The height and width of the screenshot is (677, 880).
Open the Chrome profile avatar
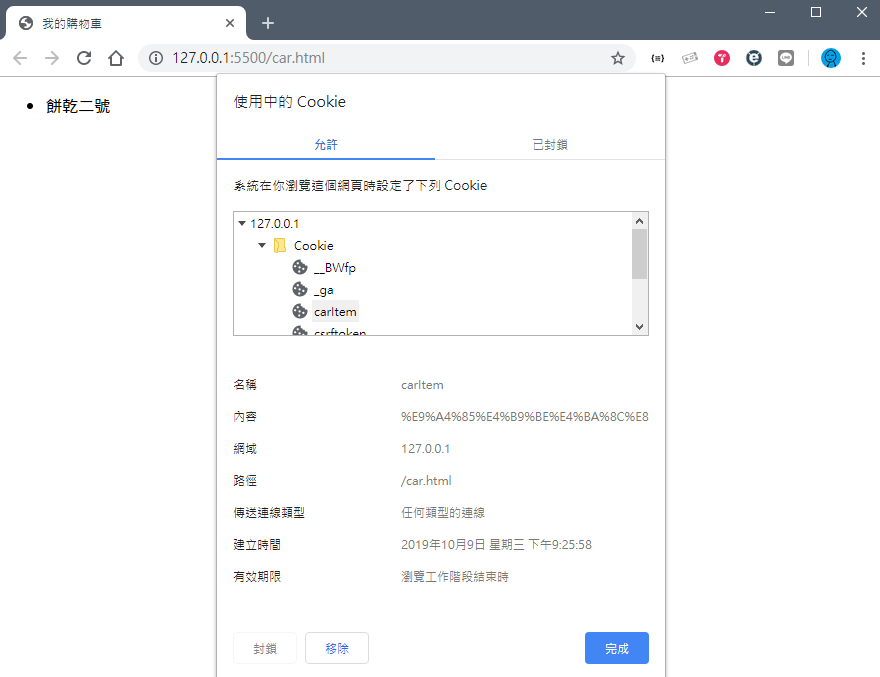pos(830,58)
